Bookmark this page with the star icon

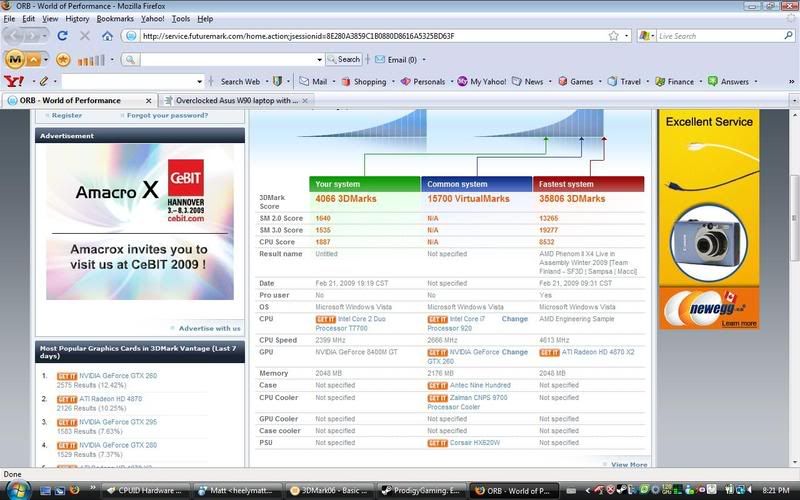(x=614, y=36)
